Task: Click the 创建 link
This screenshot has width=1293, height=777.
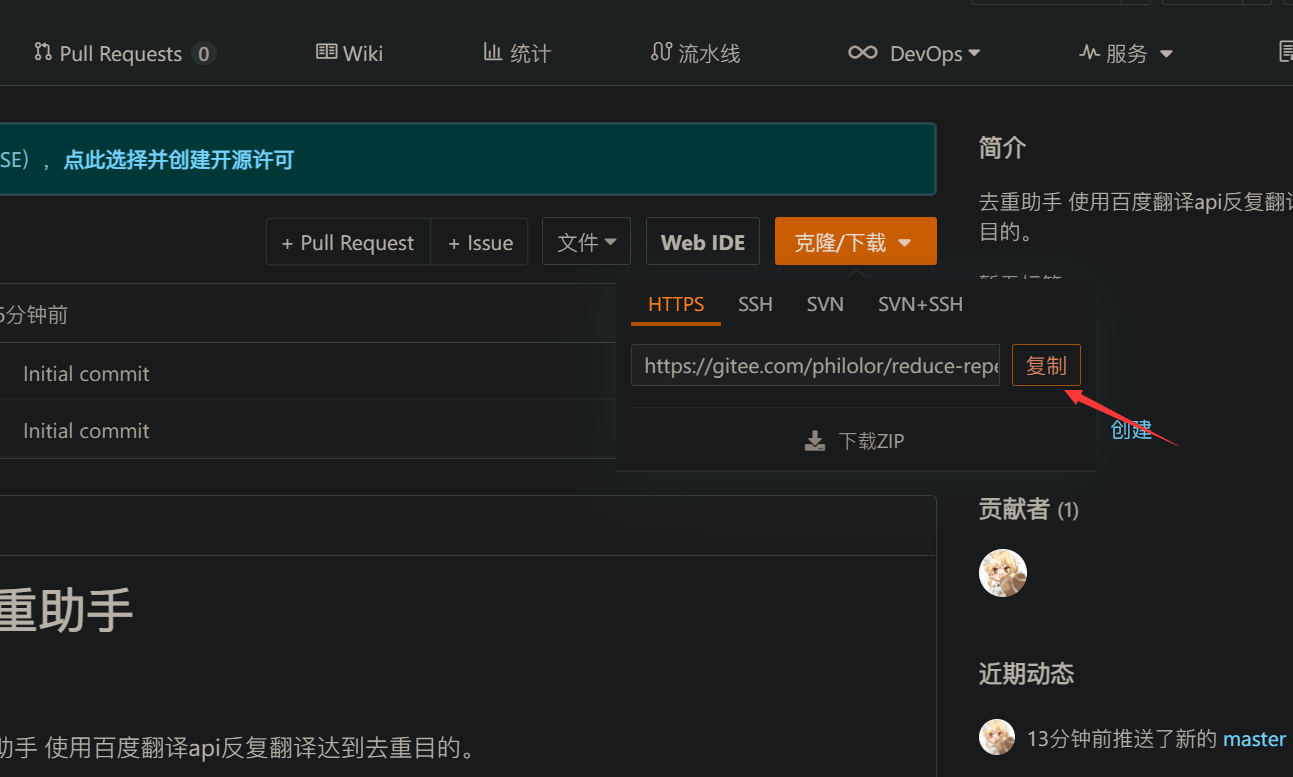Action: (x=1131, y=430)
